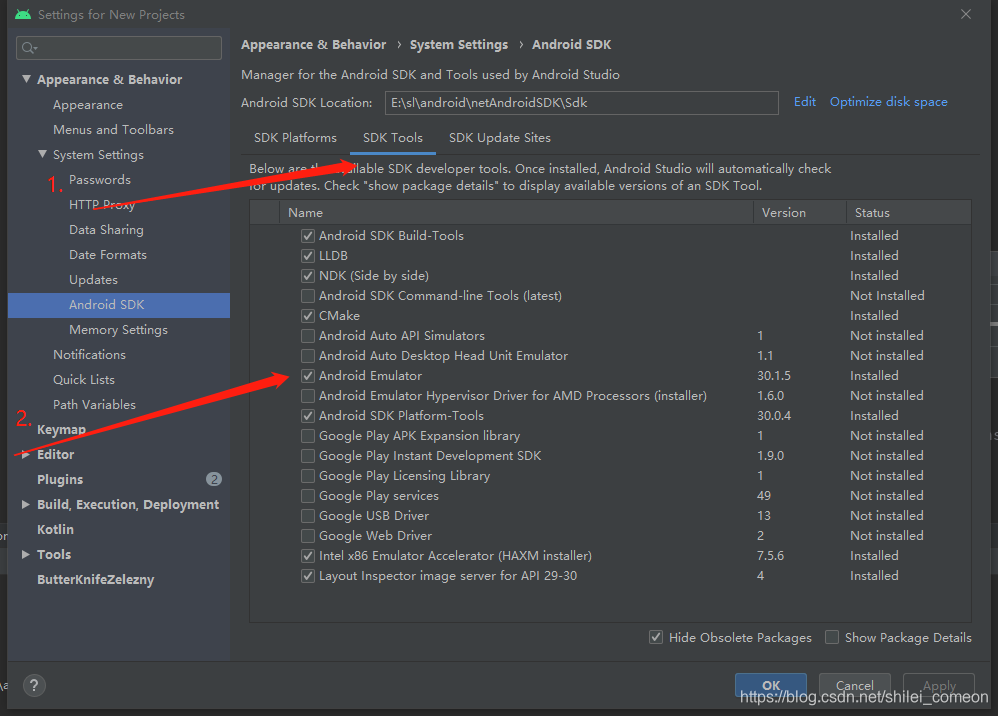998x716 pixels.
Task: Toggle NDK (Side by side) checkbox
Action: [308, 276]
